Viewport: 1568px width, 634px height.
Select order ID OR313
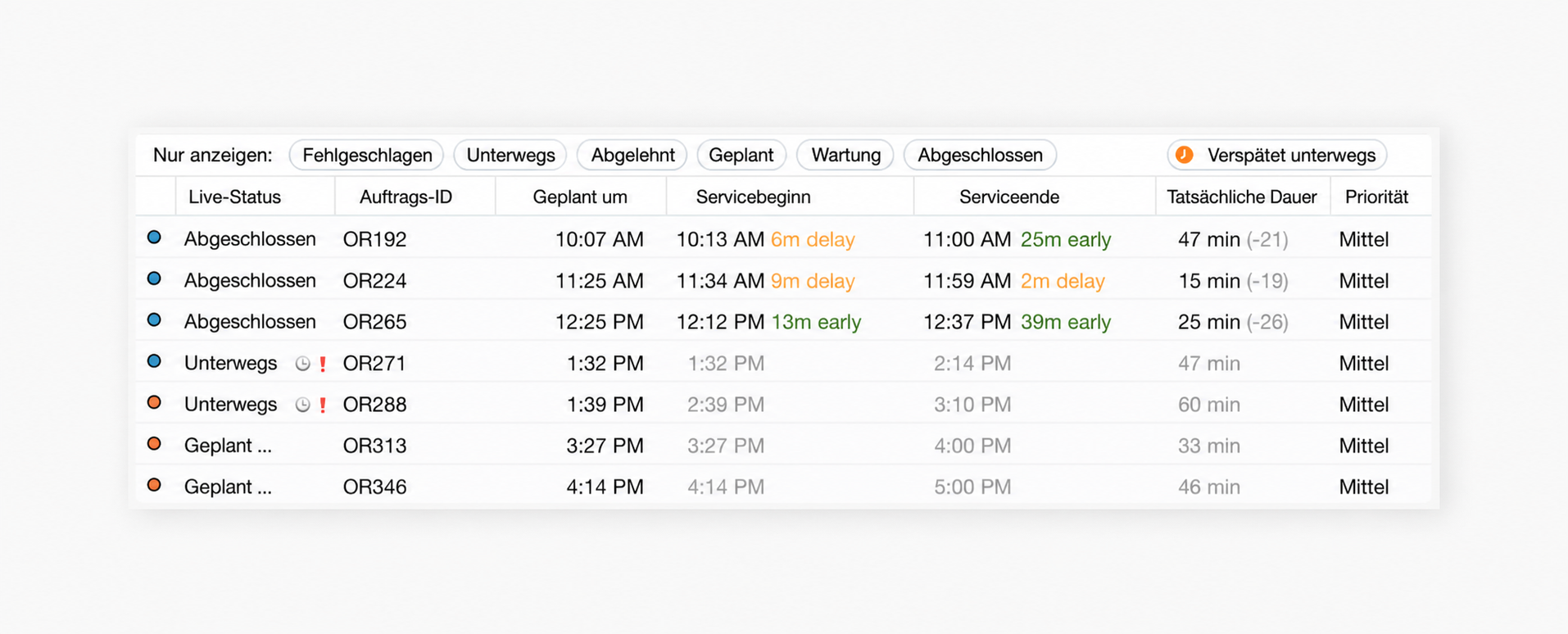pos(374,446)
